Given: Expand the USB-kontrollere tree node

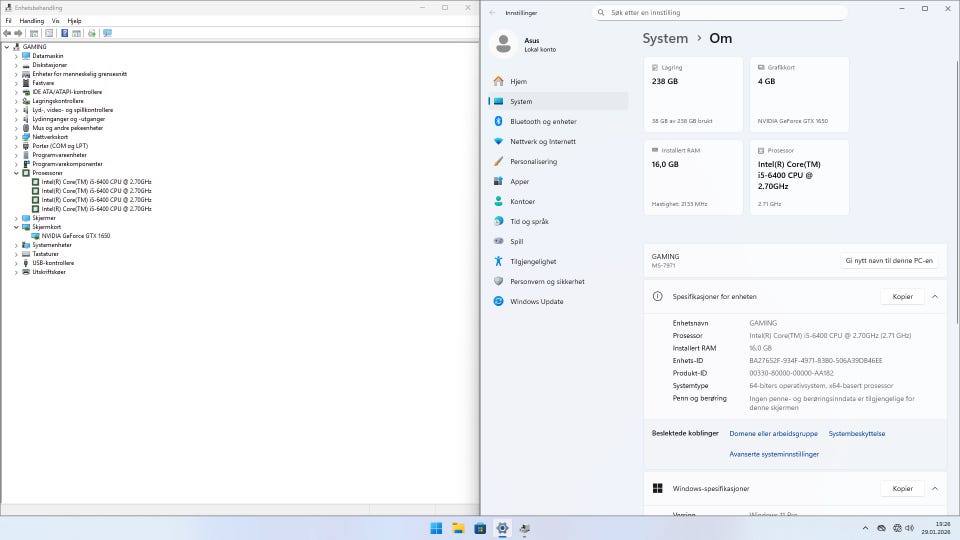Looking at the screenshot, I should click(x=17, y=263).
